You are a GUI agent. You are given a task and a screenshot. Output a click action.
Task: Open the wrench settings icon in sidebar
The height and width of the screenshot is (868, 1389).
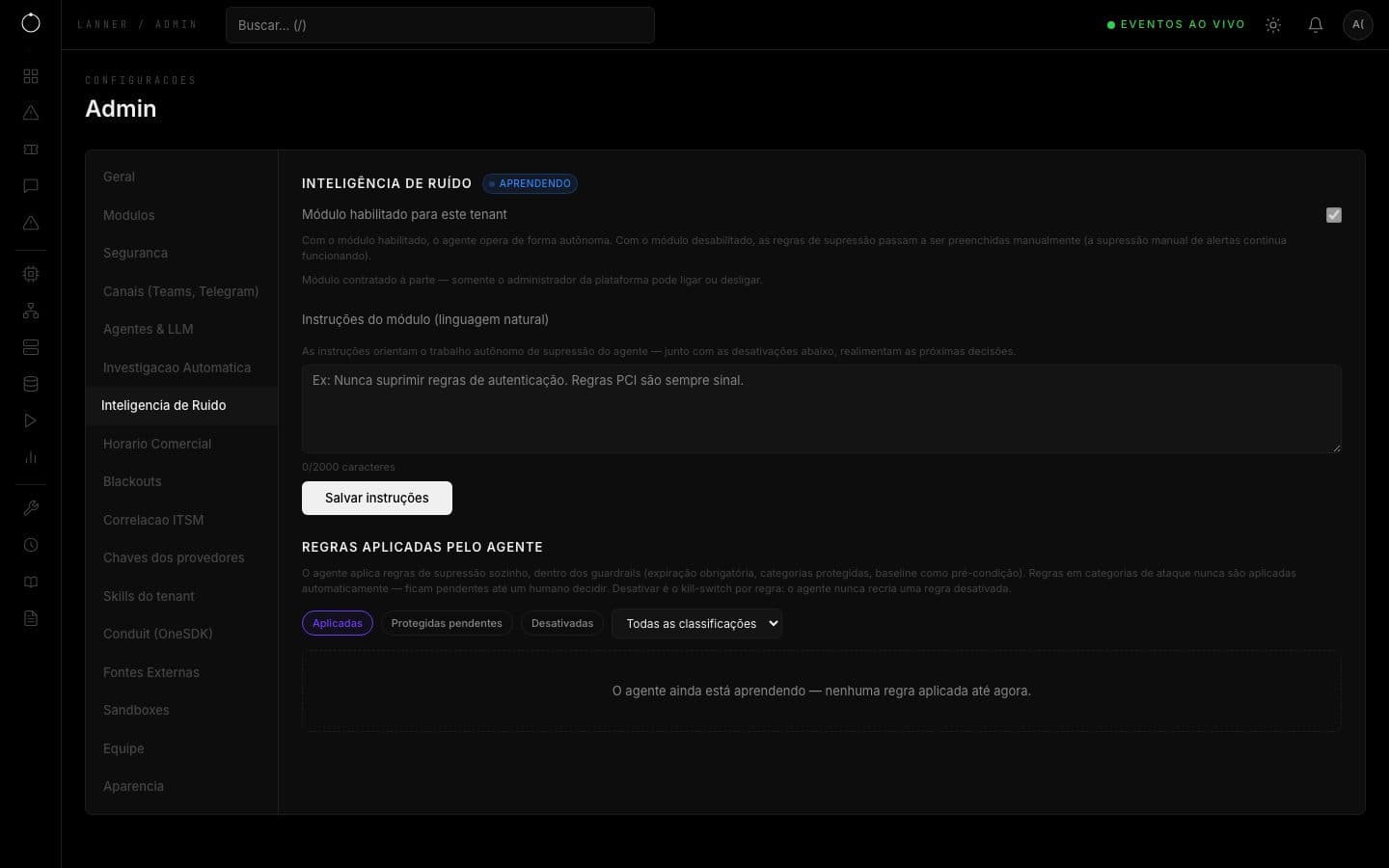pos(31,508)
